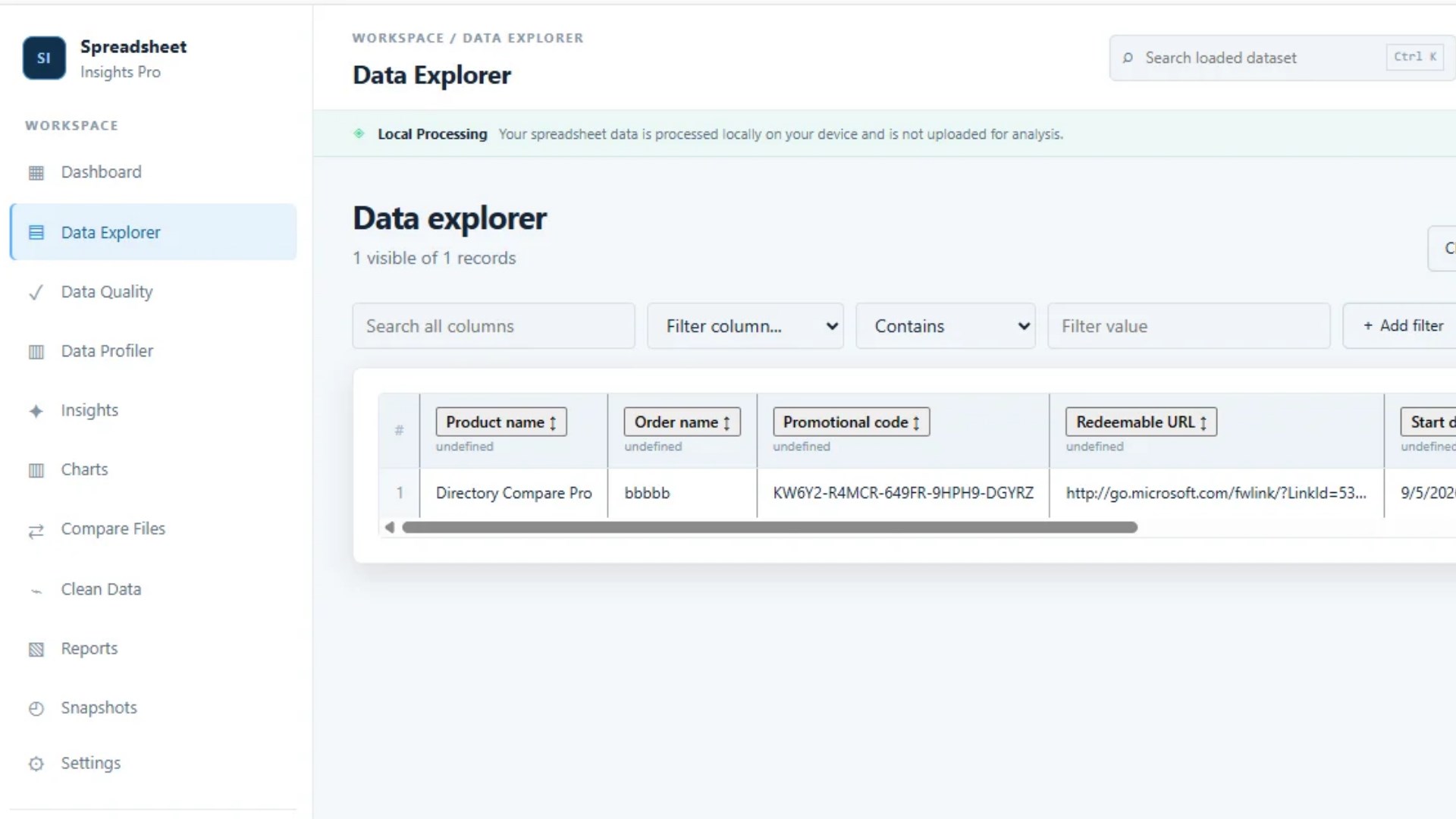
Task: Click the Data Explorer table icon
Action: [x=36, y=233]
